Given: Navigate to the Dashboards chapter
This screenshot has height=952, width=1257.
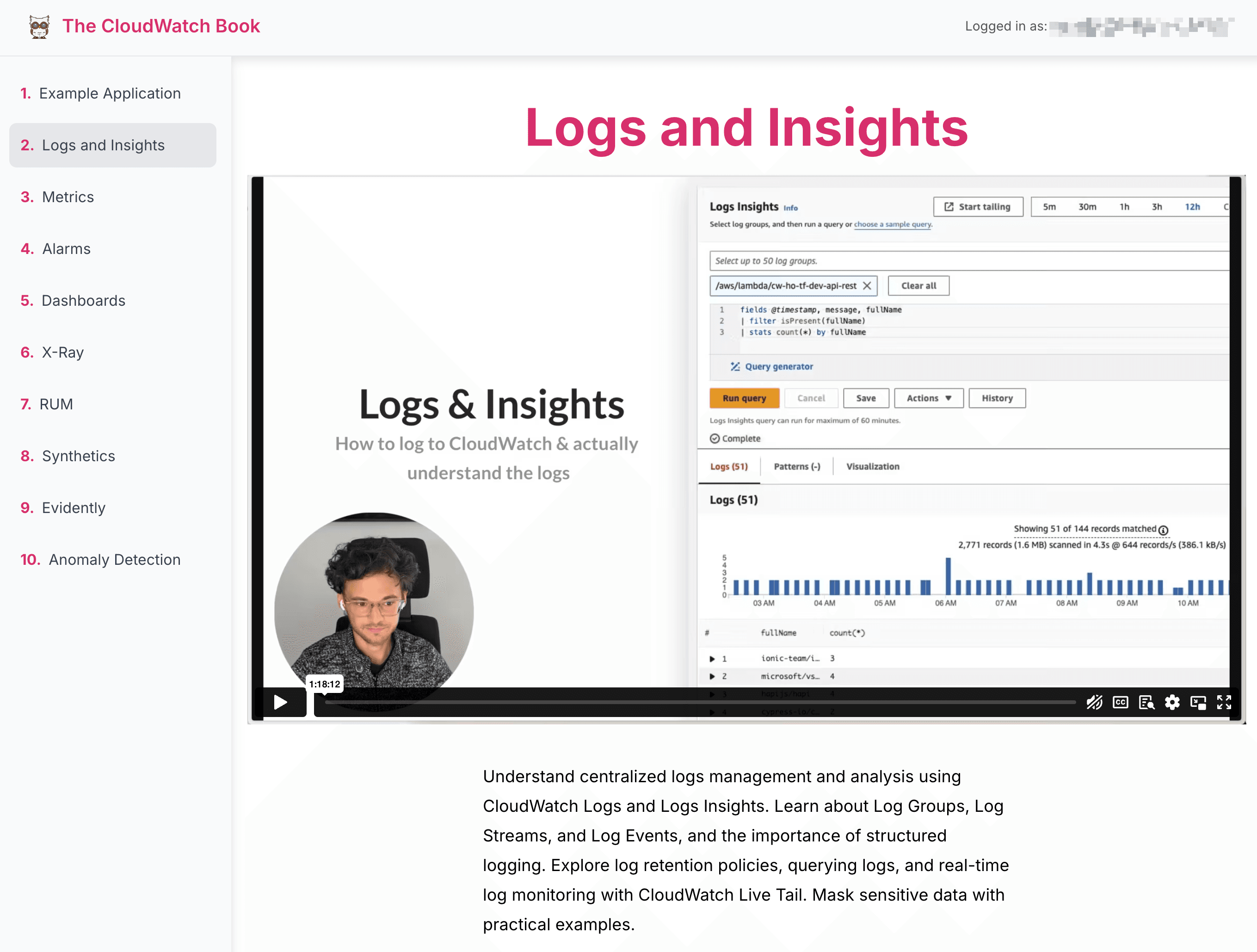Looking at the screenshot, I should pyautogui.click(x=112, y=300).
